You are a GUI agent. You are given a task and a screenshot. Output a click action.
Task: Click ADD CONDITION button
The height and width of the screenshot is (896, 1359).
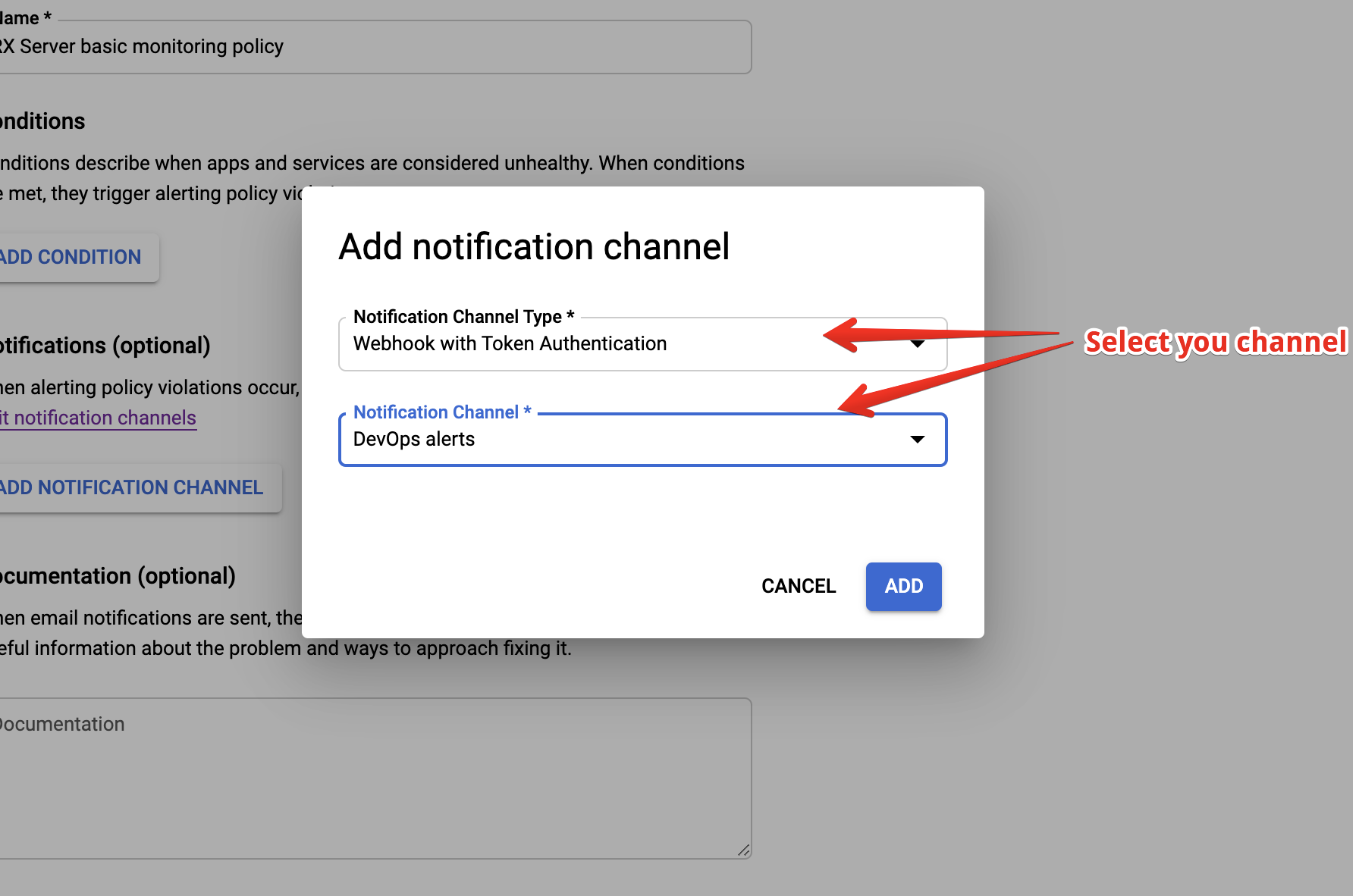[x=71, y=257]
